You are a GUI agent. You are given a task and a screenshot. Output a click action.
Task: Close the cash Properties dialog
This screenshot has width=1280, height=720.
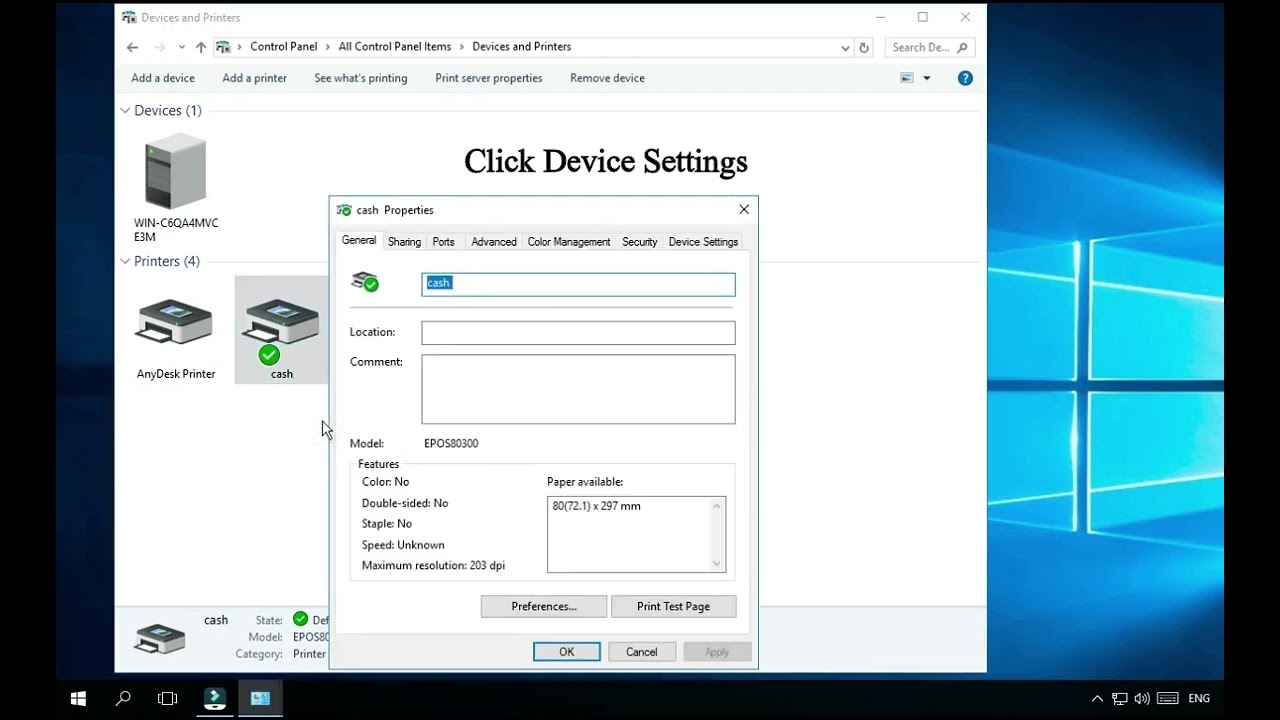pyautogui.click(x=744, y=210)
